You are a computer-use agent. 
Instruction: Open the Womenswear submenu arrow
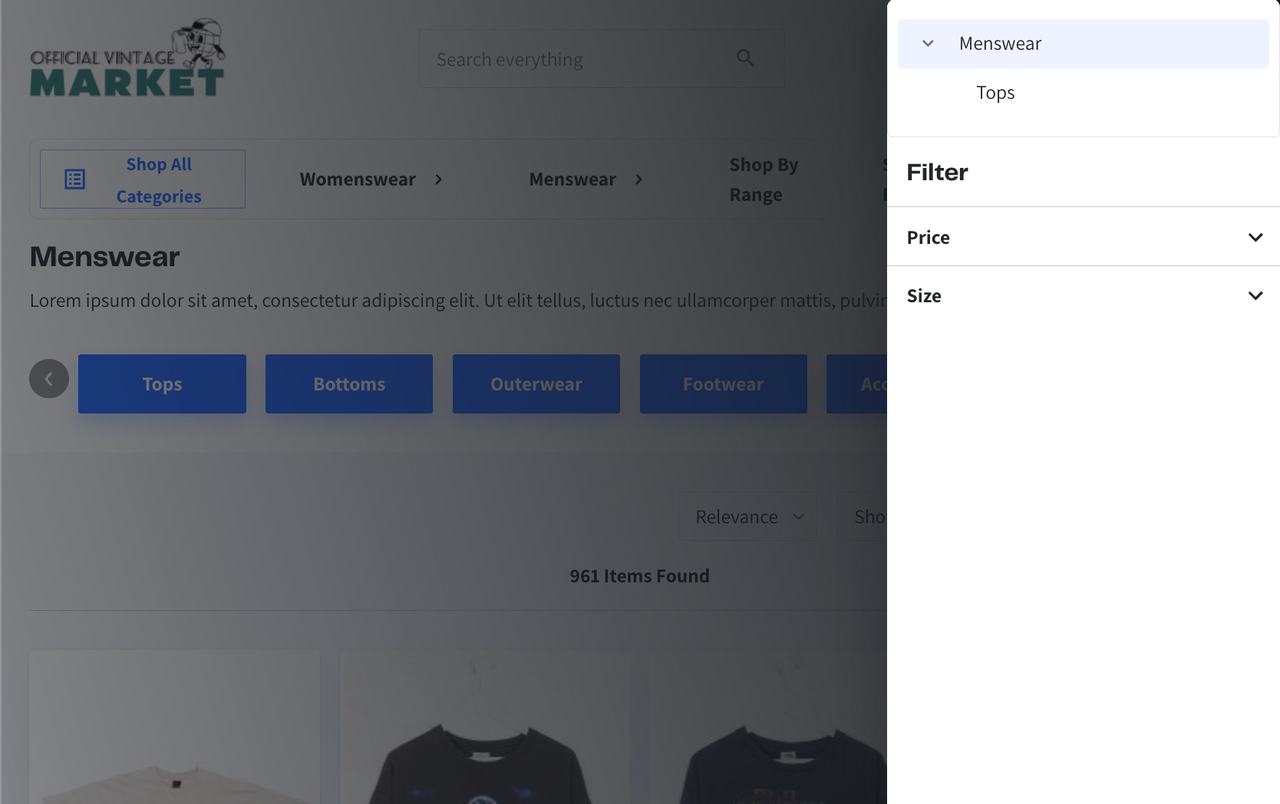pos(438,179)
